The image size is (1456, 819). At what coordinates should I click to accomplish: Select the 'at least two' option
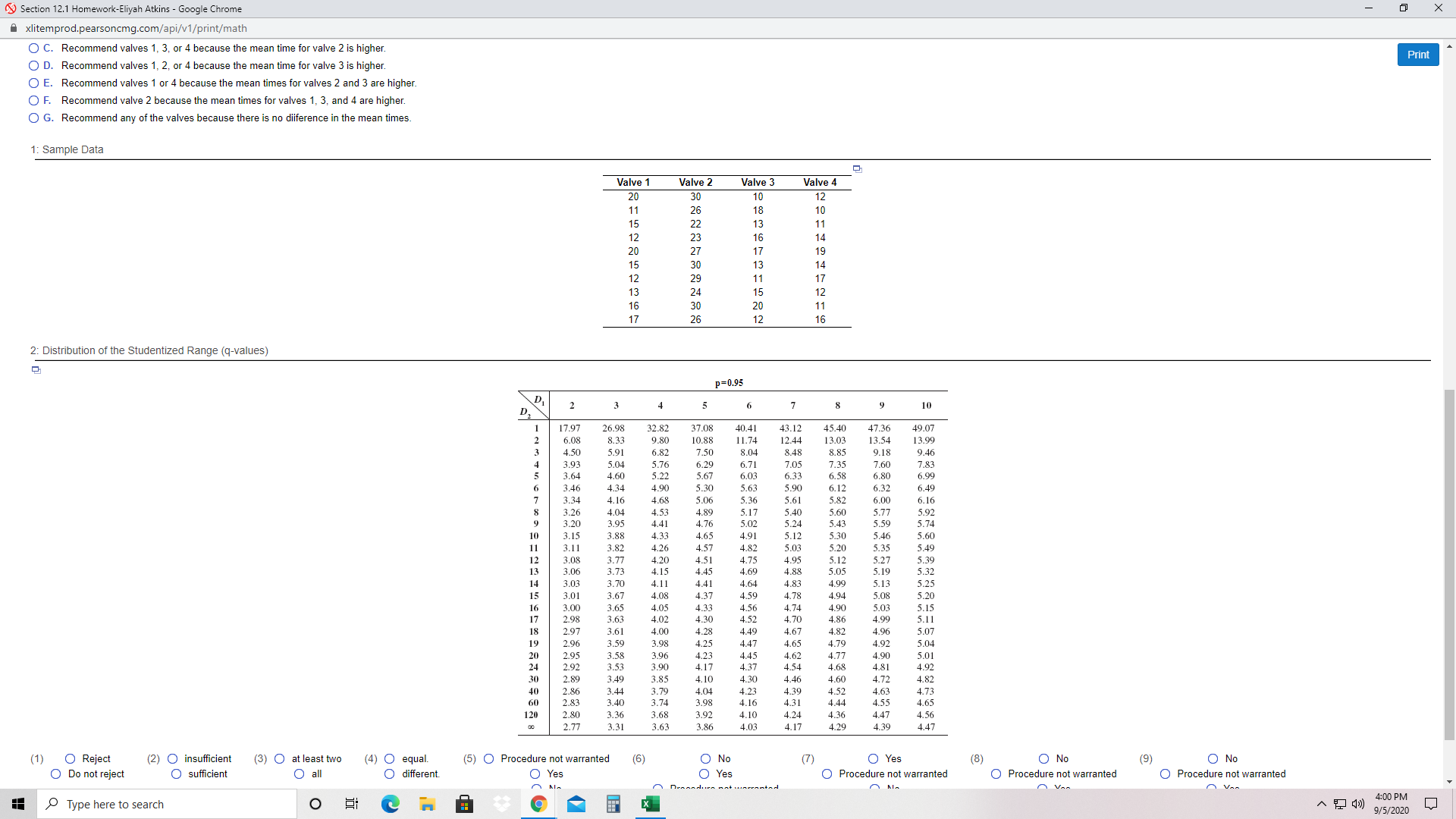280,758
